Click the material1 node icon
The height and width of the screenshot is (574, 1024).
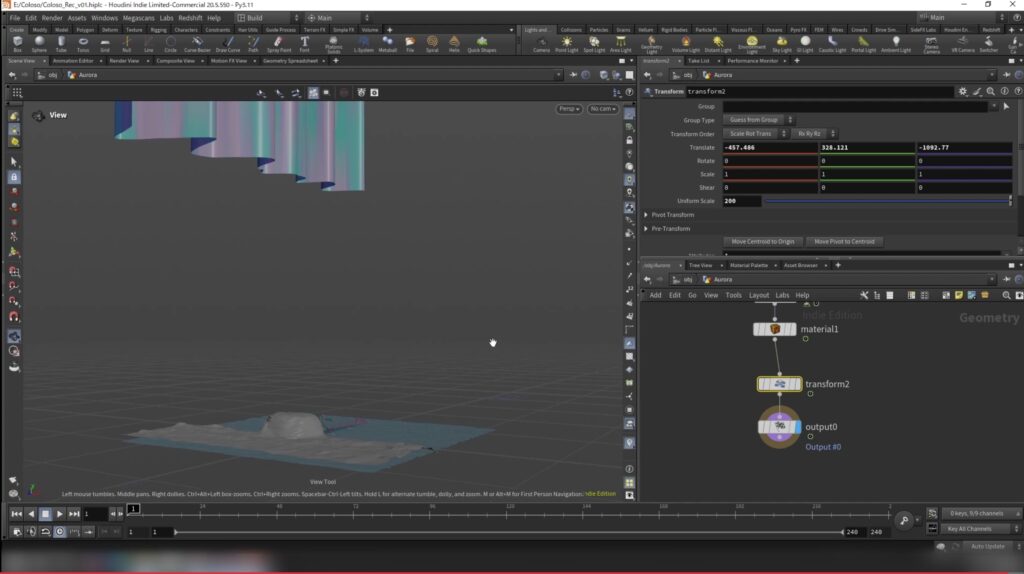click(775, 329)
